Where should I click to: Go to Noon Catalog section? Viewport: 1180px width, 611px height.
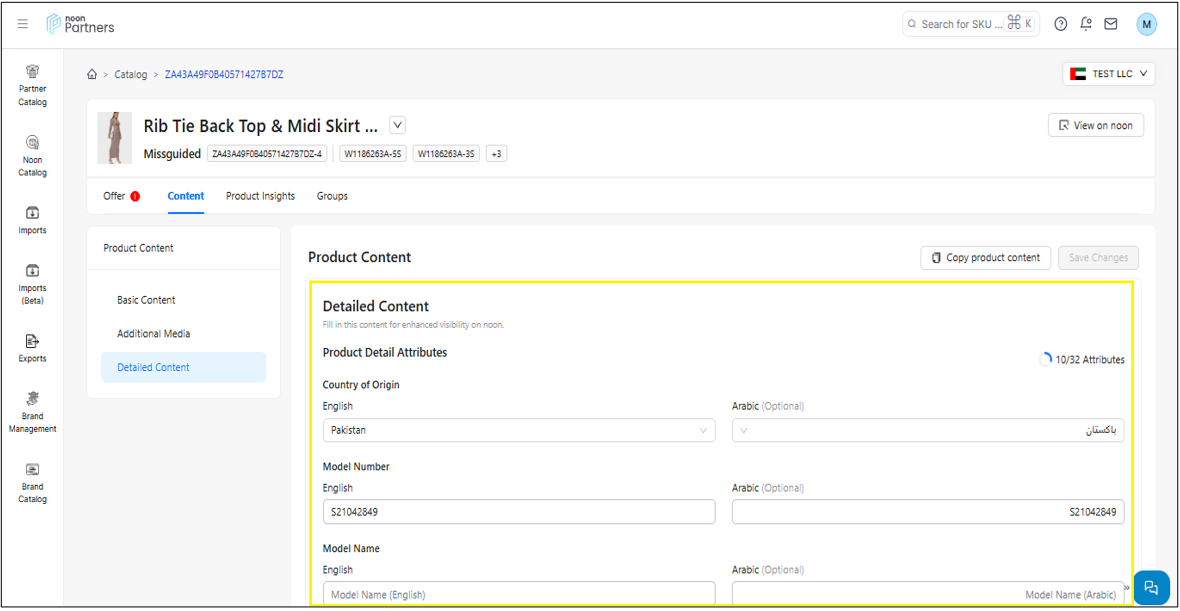(x=32, y=156)
